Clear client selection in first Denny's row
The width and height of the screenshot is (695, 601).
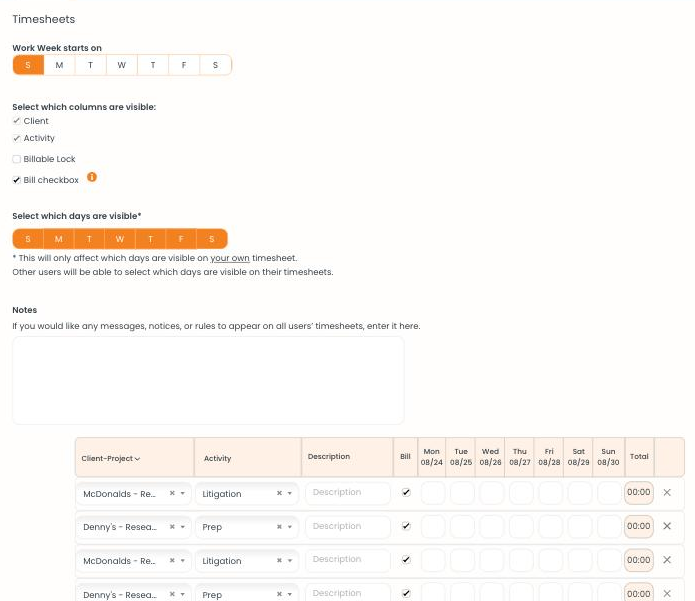tap(172, 527)
